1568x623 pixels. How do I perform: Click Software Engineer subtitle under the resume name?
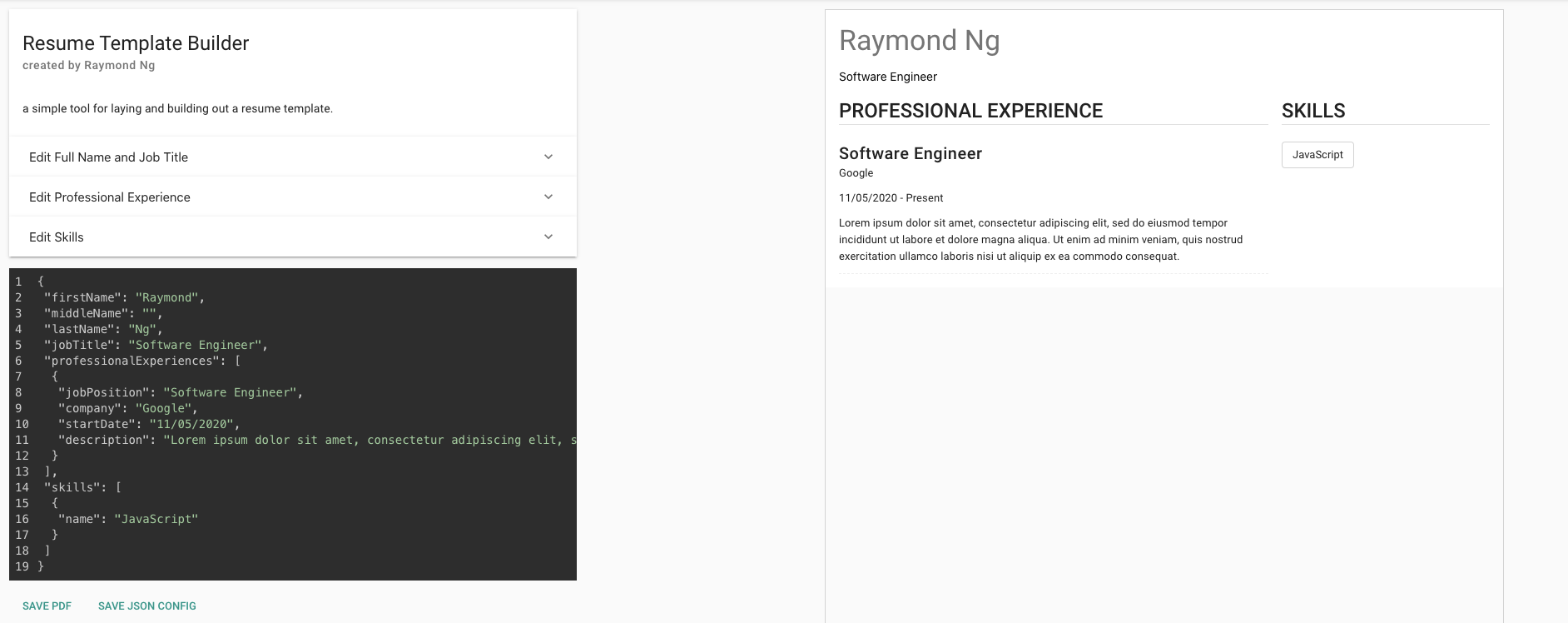(888, 77)
